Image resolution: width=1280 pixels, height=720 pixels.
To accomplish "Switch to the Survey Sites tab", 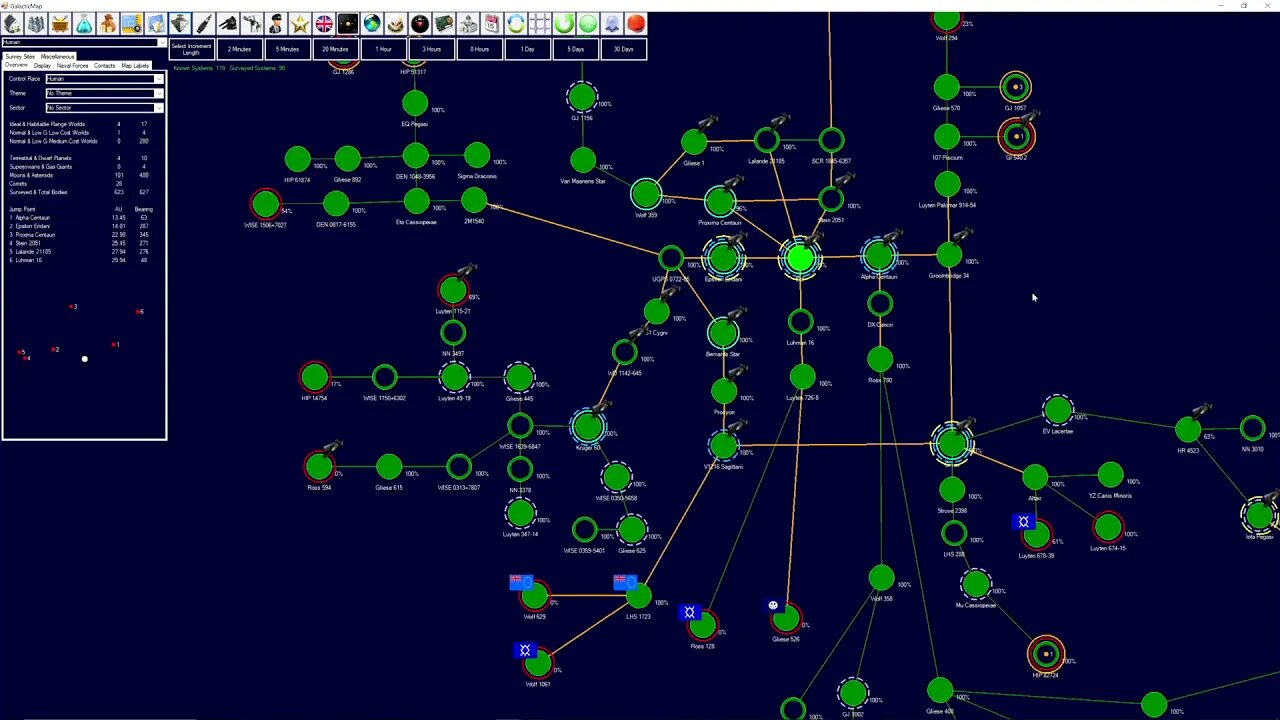I will 20,56.
